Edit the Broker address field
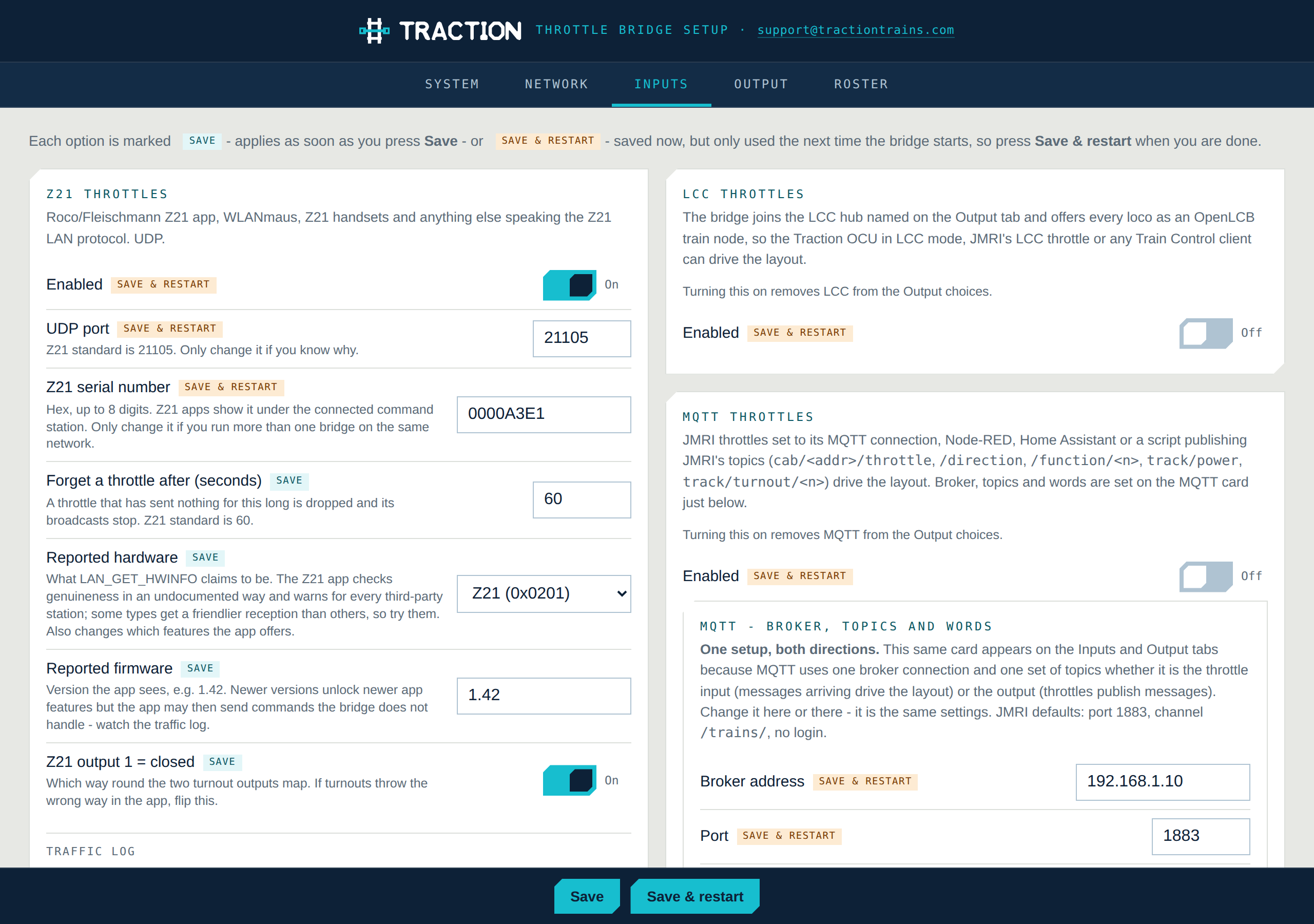The width and height of the screenshot is (1314, 924). coord(1163,782)
